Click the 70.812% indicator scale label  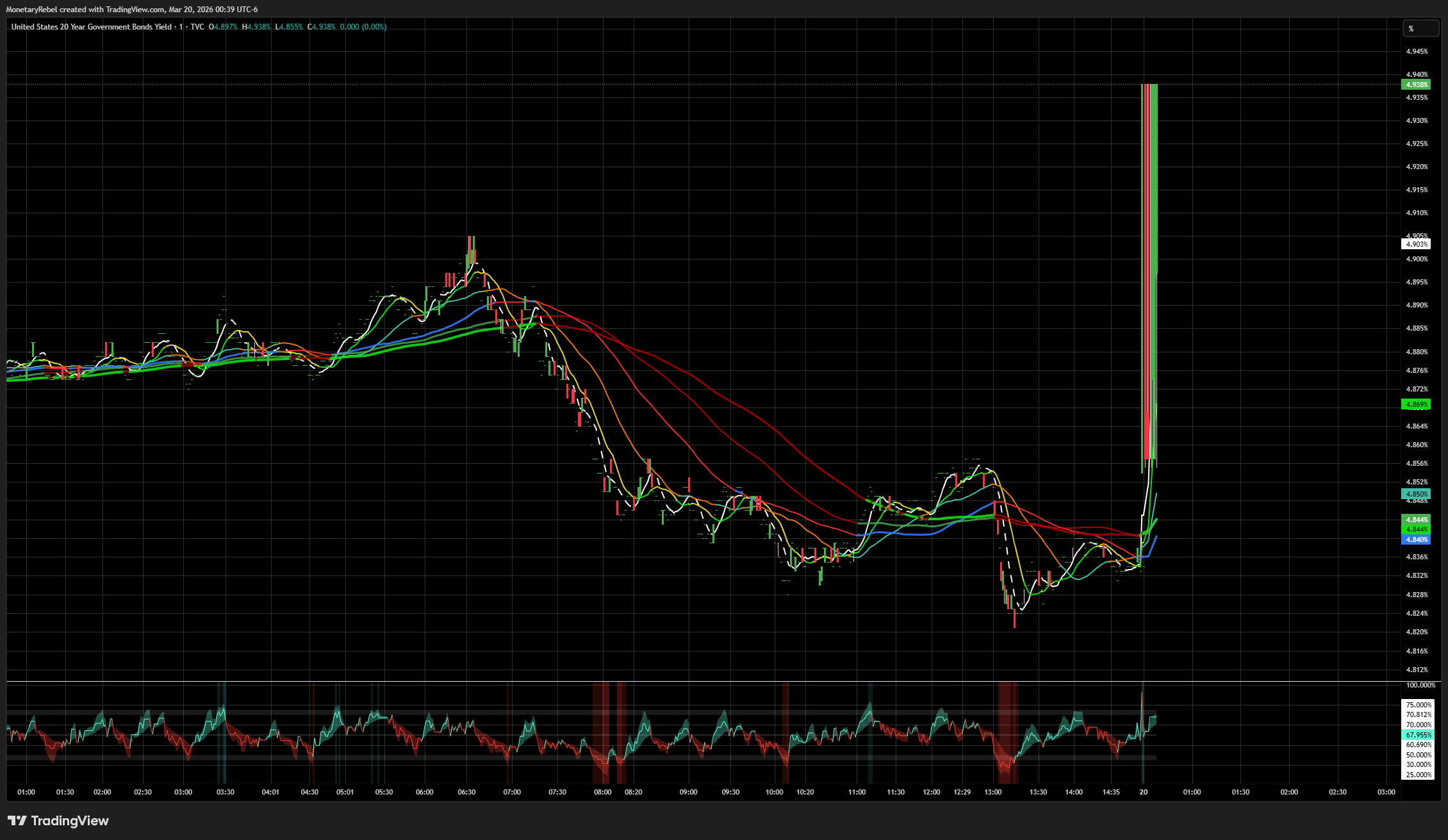[1419, 714]
